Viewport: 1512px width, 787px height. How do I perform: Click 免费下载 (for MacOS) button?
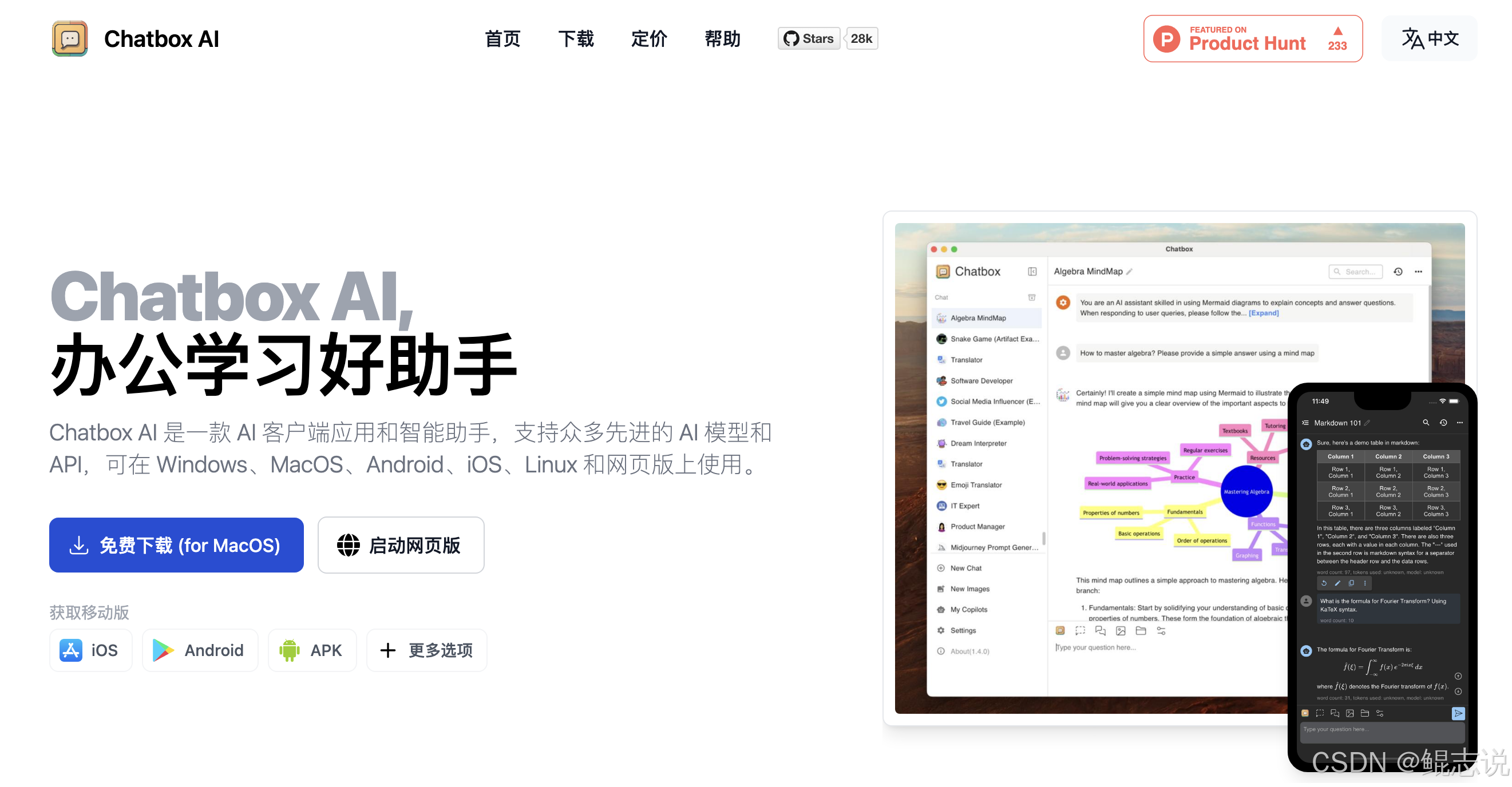pyautogui.click(x=176, y=545)
